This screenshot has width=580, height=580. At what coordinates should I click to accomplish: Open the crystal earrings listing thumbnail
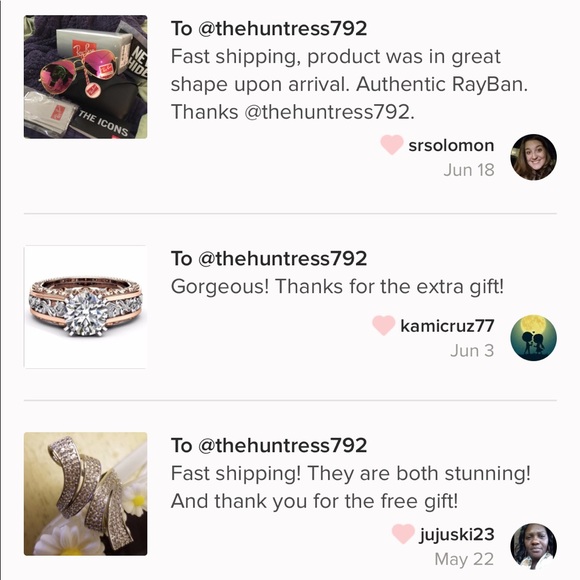tap(85, 494)
